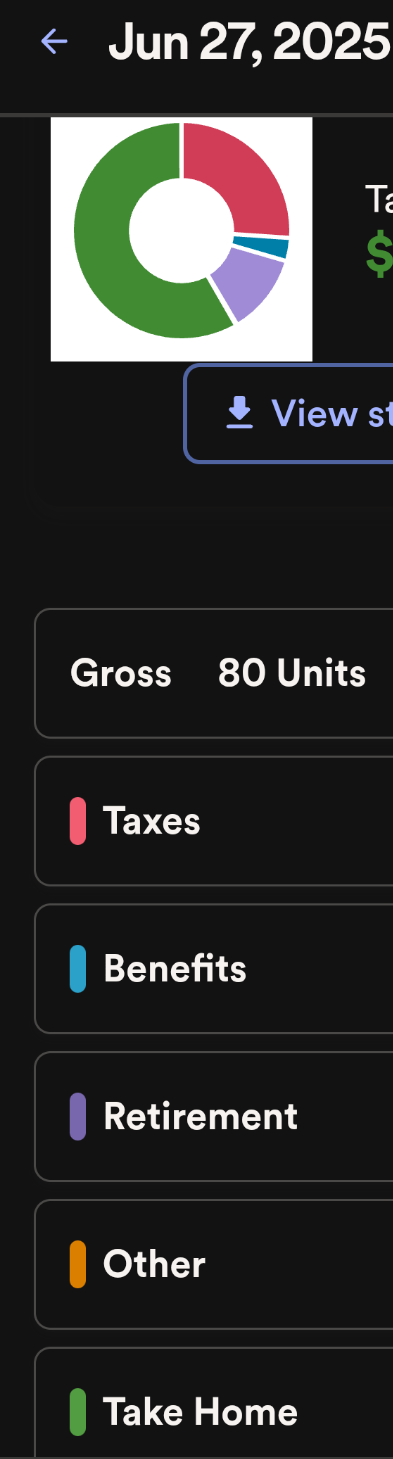Click the orange Other color marker
The height and width of the screenshot is (1459, 393).
(x=77, y=1265)
